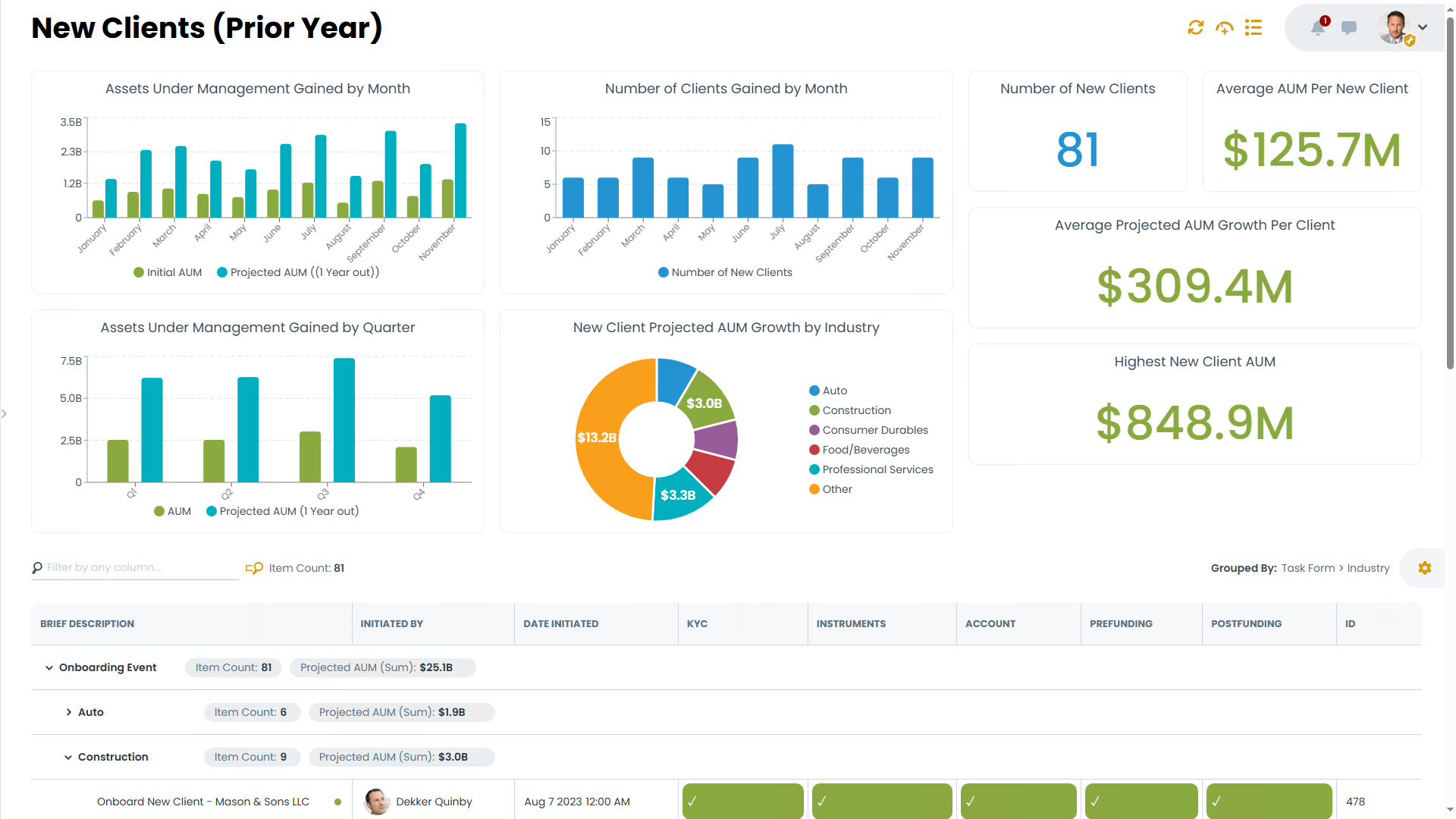The height and width of the screenshot is (819, 1456).
Task: Open the dashboard add gauge icon
Action: [1225, 28]
